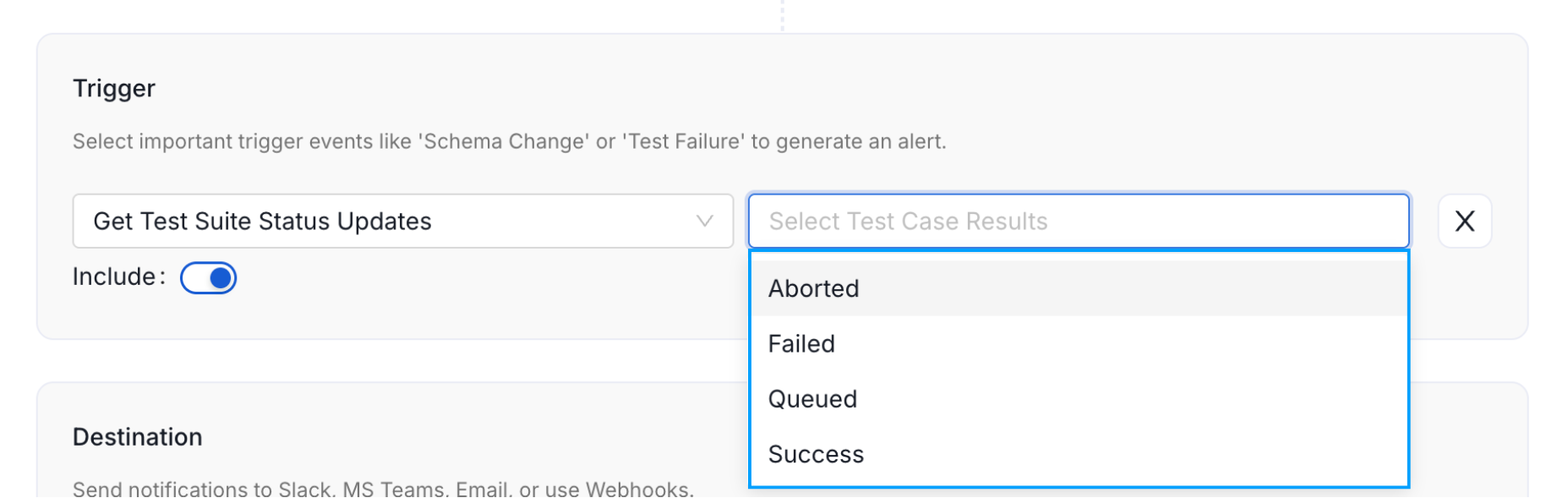
Task: Click the blue Include toggle control
Action: [x=208, y=277]
